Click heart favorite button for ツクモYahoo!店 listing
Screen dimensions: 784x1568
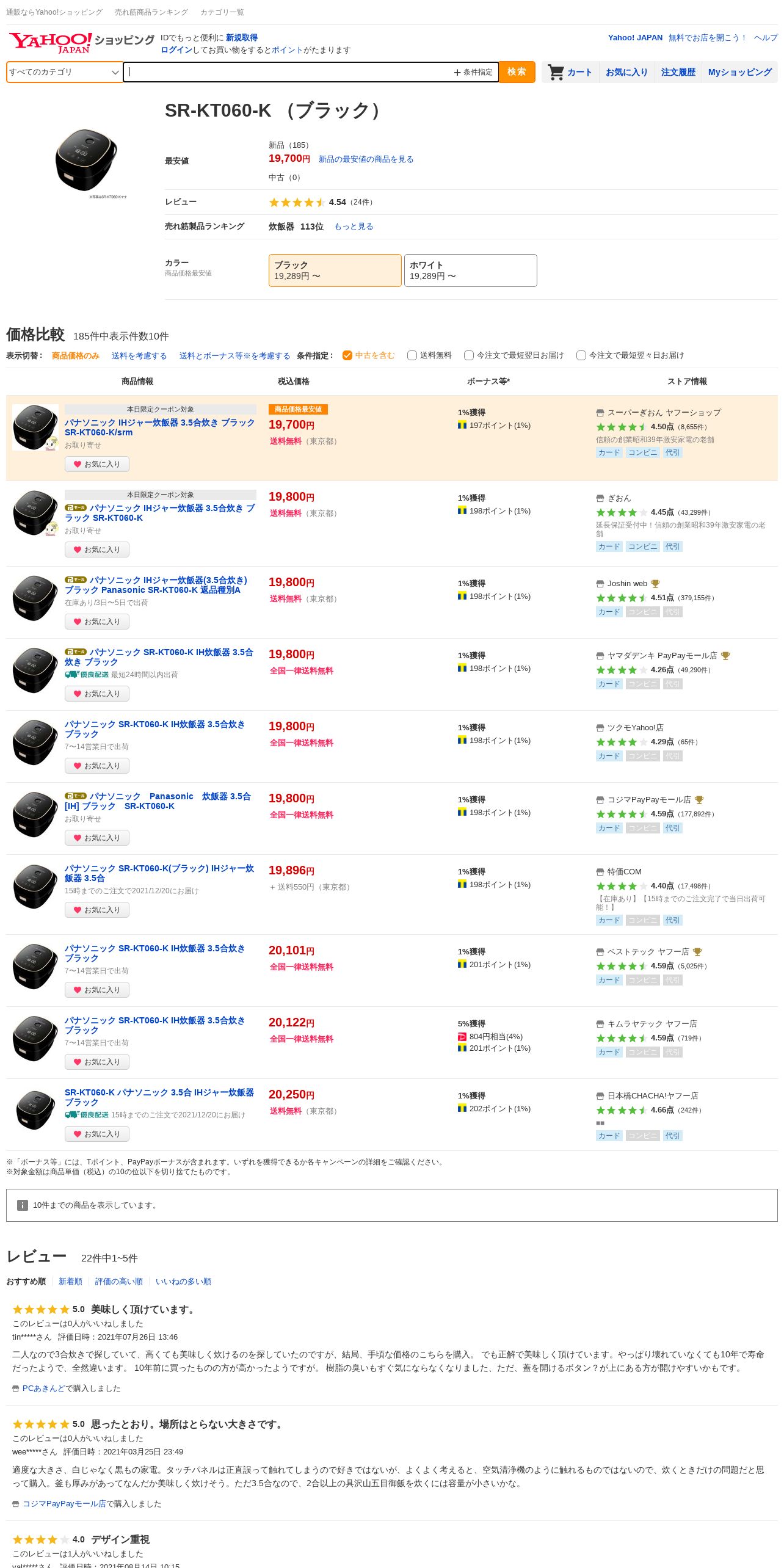(x=97, y=766)
